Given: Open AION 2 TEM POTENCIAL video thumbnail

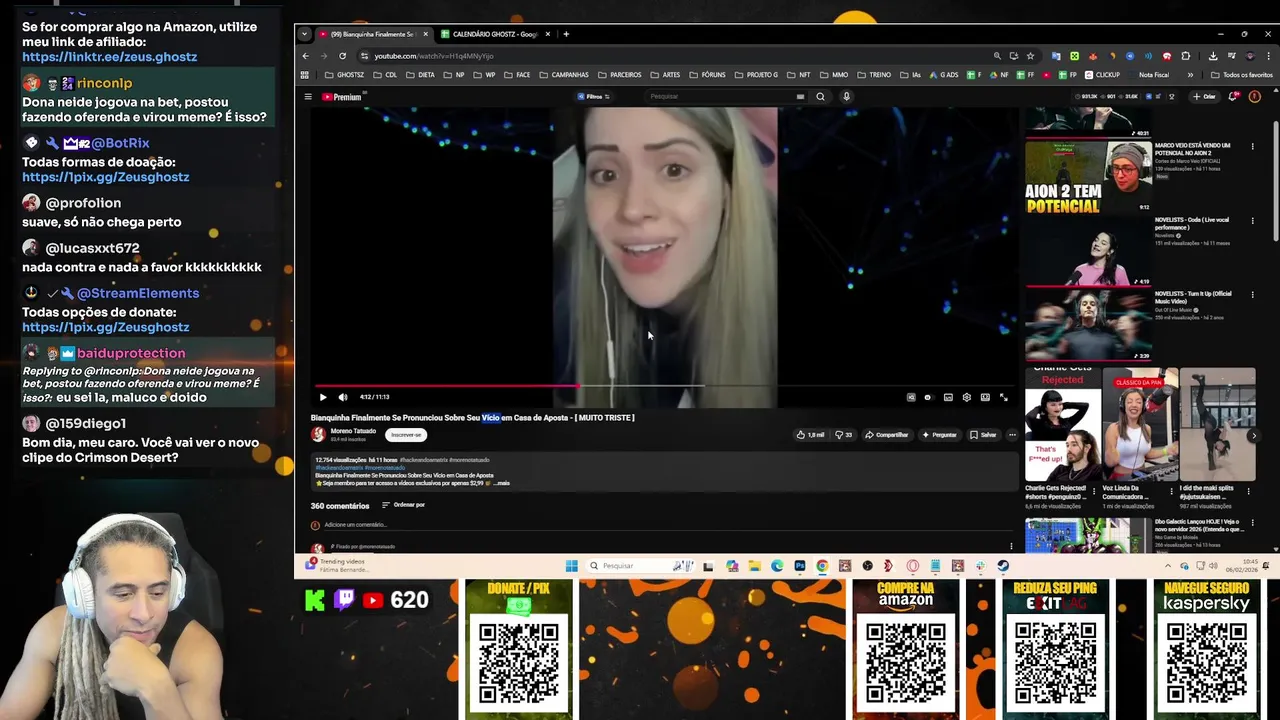Looking at the screenshot, I should coord(1088,177).
